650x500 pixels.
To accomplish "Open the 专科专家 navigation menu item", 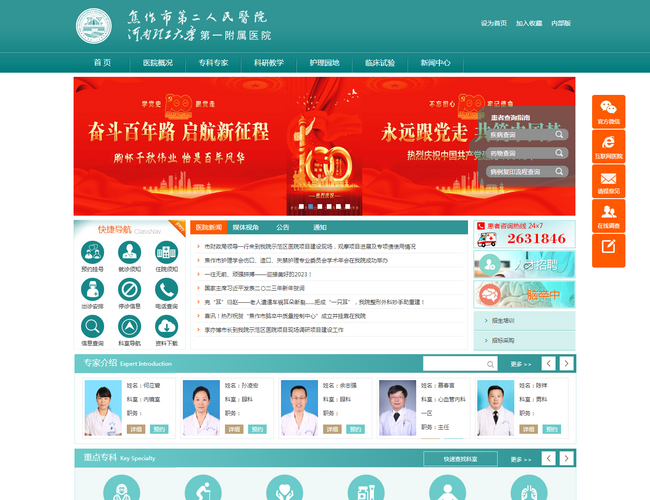I will (213, 62).
